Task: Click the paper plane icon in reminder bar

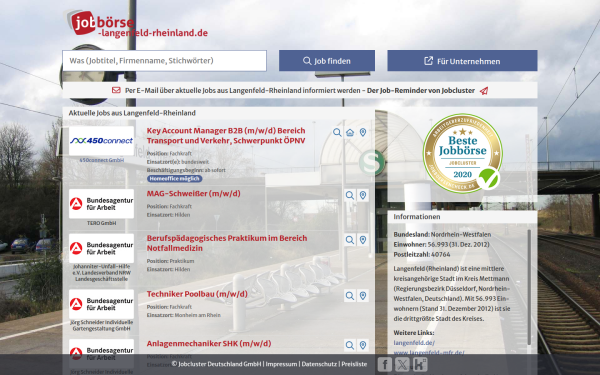Action: coord(484,91)
